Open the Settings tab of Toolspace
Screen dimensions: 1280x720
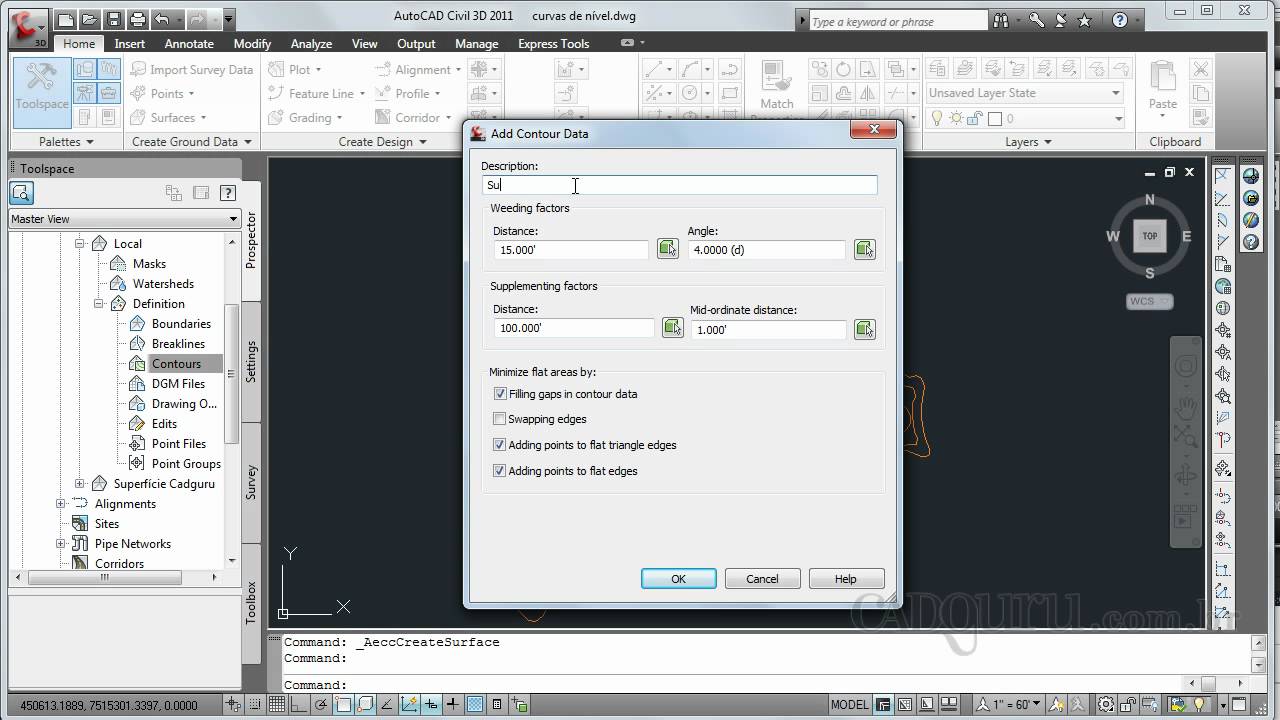coord(251,362)
